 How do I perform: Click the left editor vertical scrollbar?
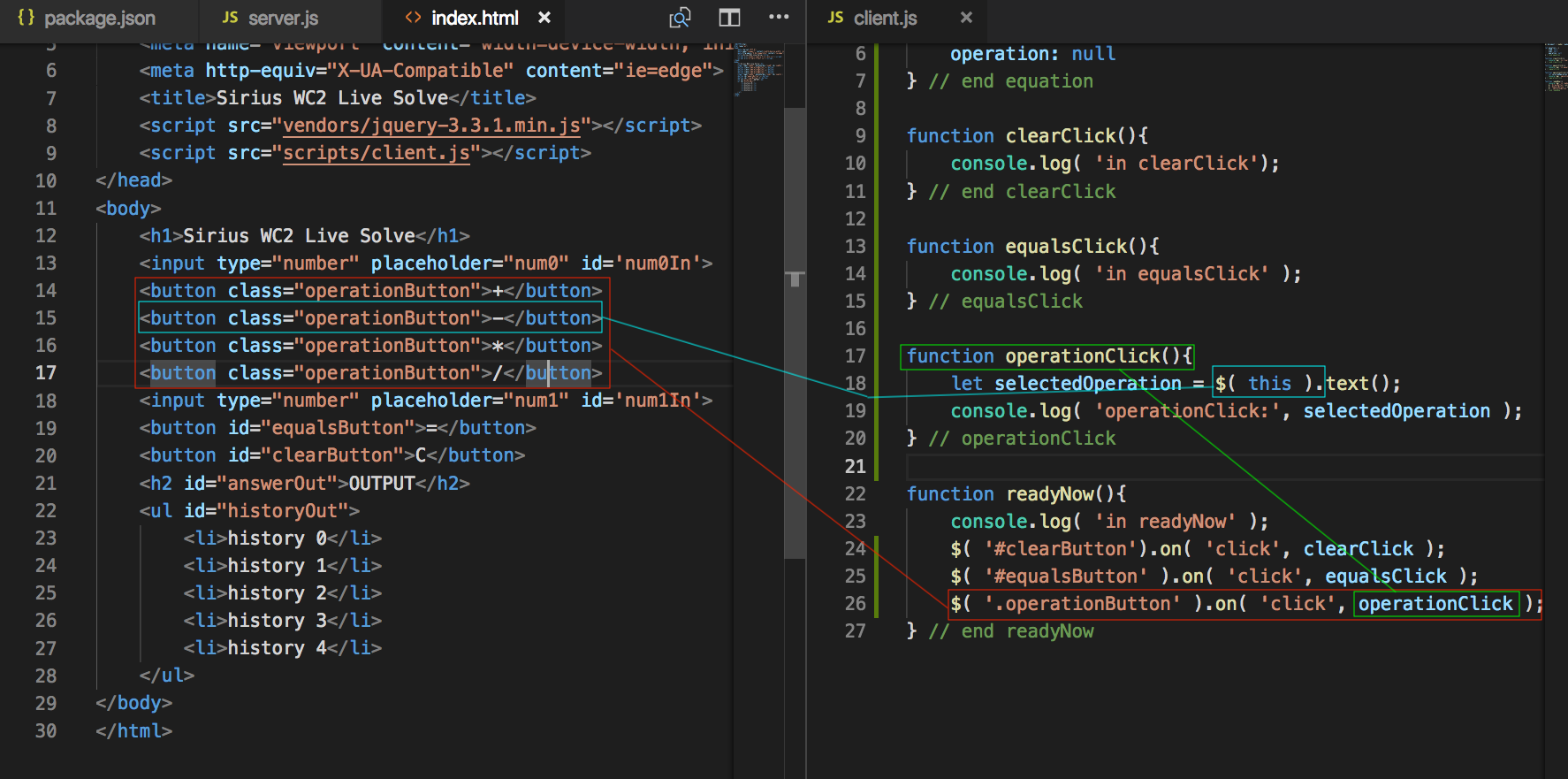click(795, 332)
